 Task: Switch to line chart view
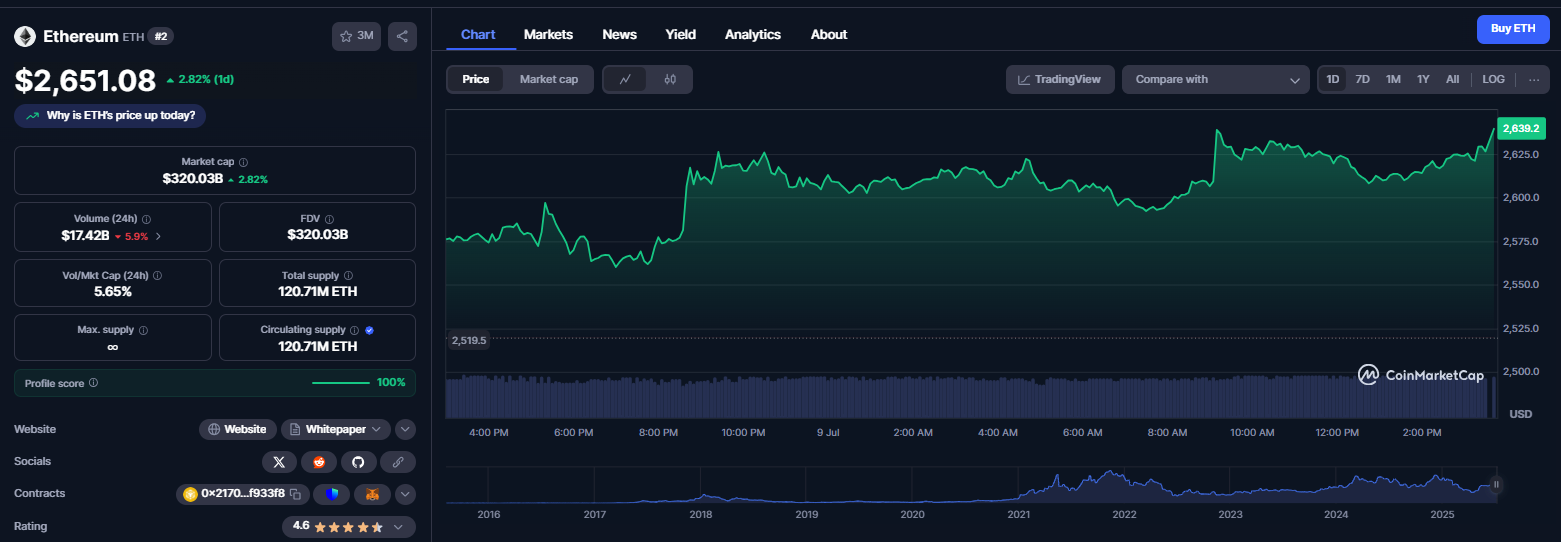(625, 79)
